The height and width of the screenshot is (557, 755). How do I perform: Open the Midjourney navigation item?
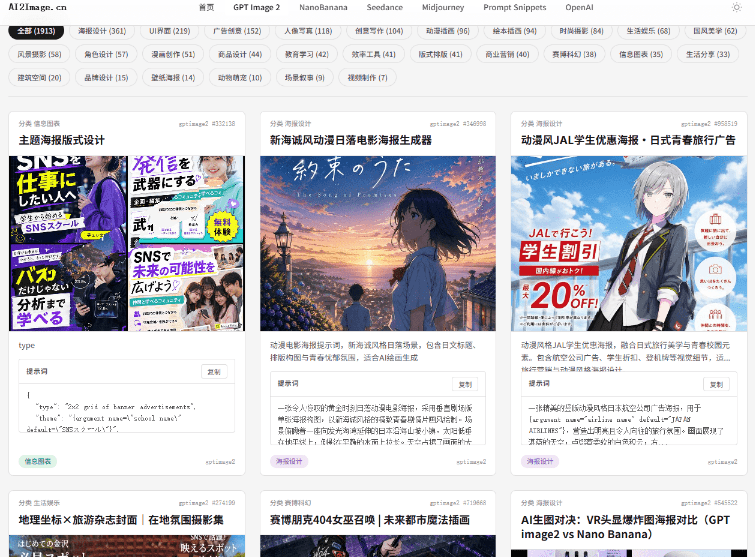[x=443, y=7]
